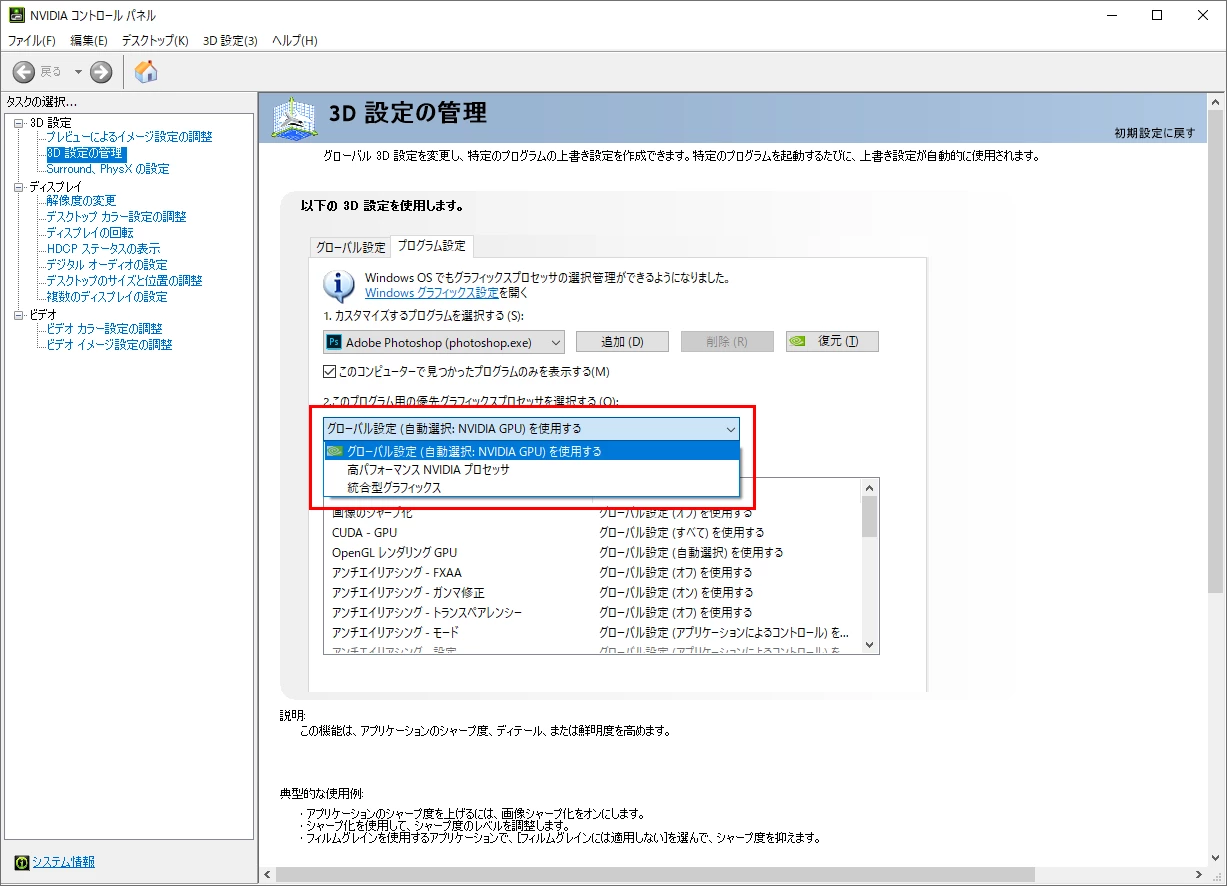Click the settings list scroll up arrow

pyautogui.click(x=869, y=486)
